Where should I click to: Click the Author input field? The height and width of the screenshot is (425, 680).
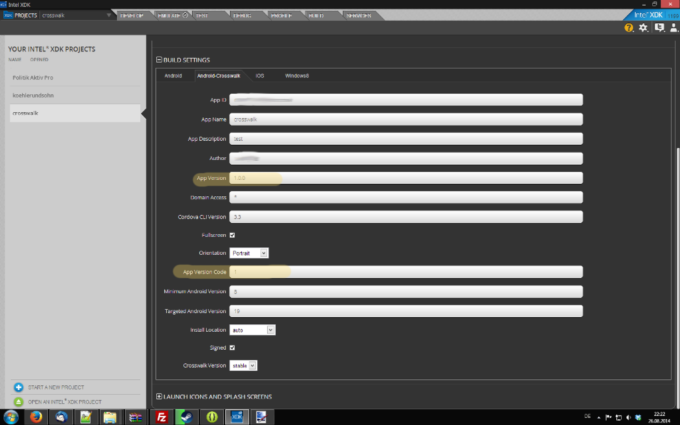coord(406,158)
